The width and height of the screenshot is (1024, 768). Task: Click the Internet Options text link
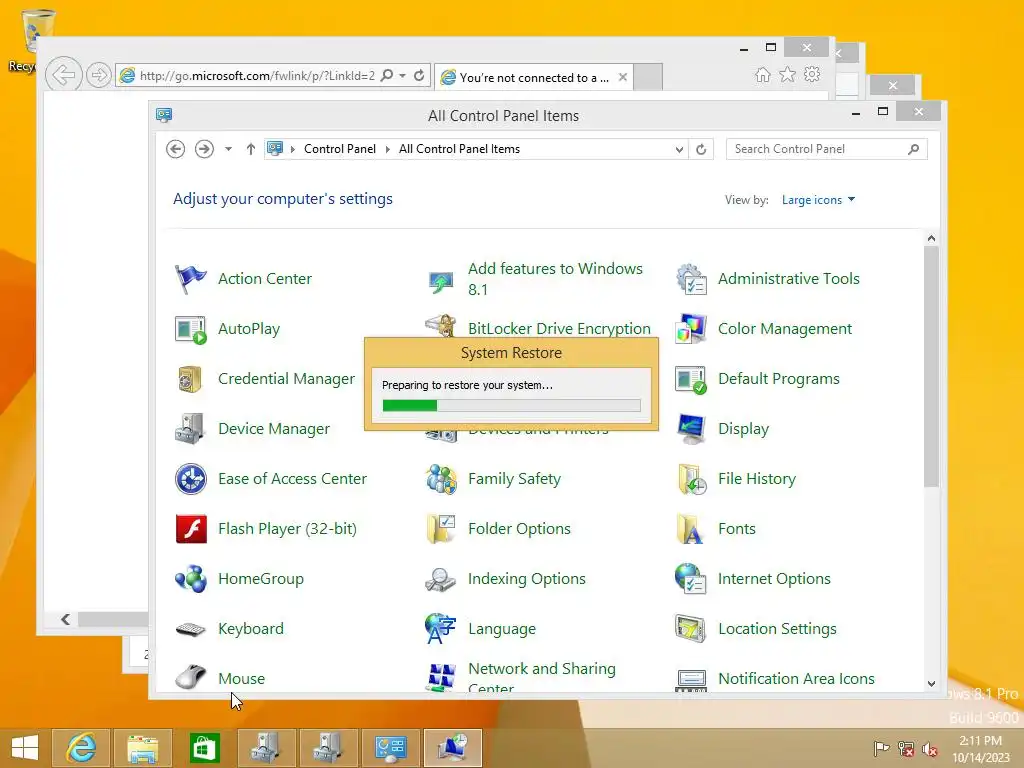pos(774,579)
